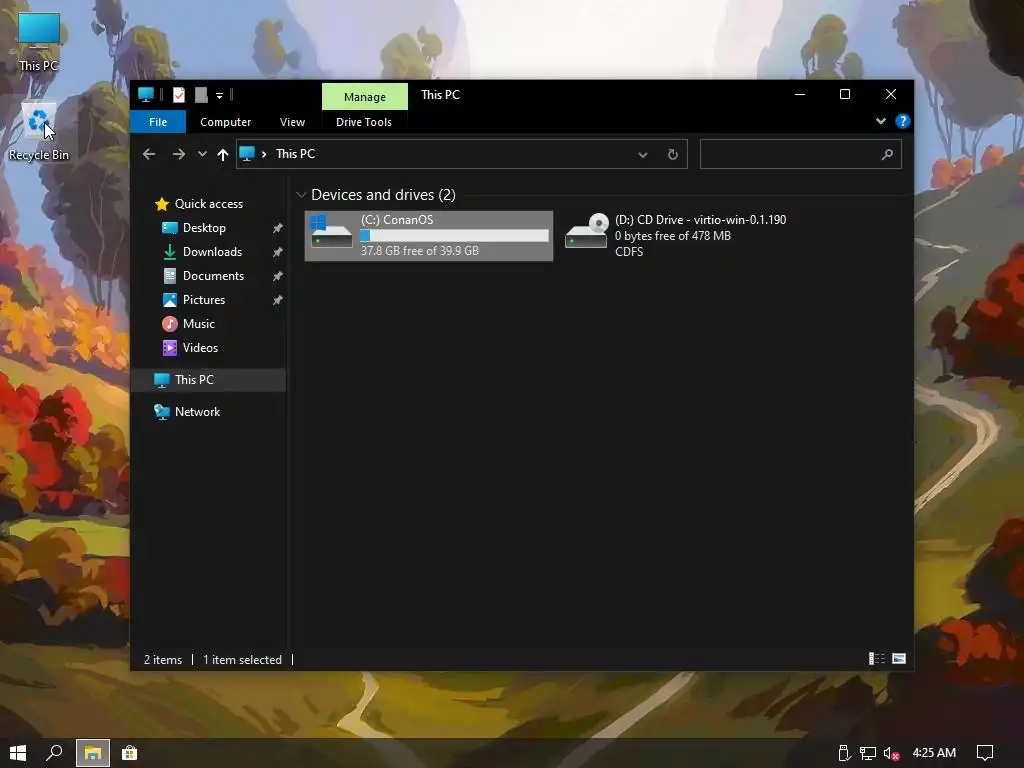Image resolution: width=1024 pixels, height=768 pixels.
Task: Select the This PC desktop icon
Action: 39,43
